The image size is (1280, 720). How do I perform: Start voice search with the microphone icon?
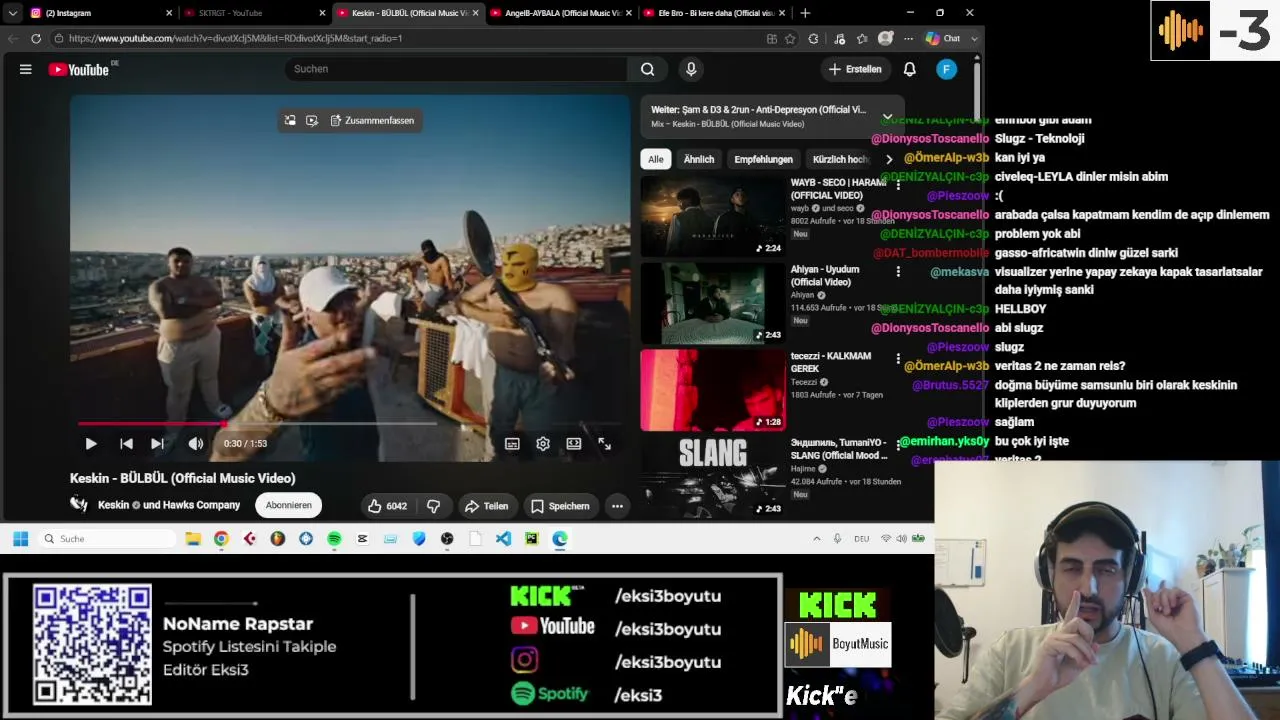[x=691, y=69]
